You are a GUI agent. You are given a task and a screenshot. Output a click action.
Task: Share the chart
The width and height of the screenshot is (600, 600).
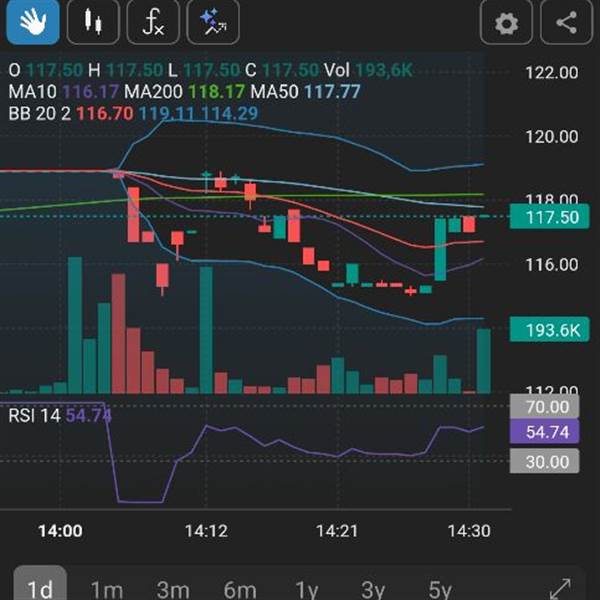coord(566,22)
